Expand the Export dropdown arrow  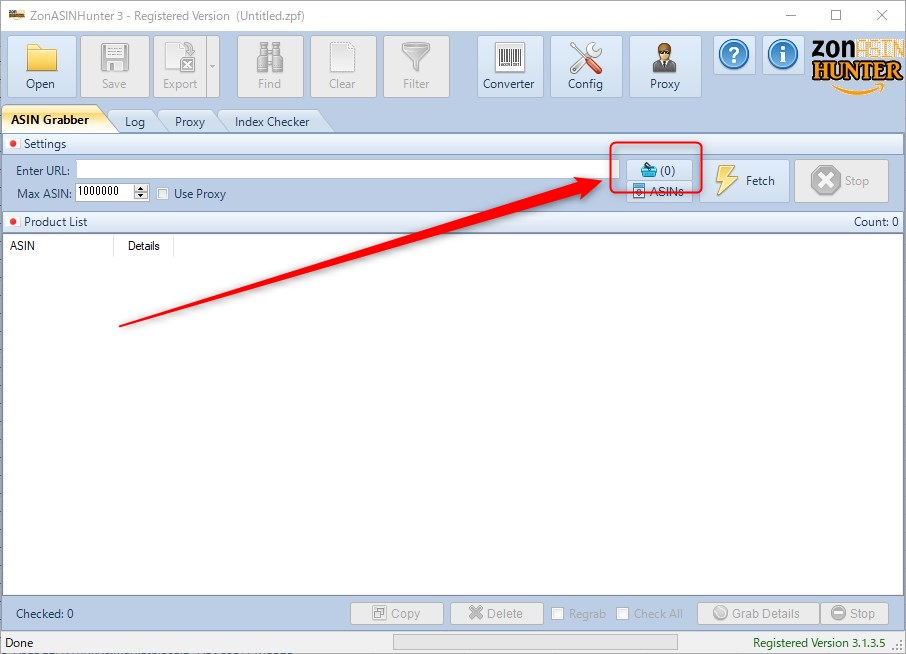click(x=213, y=66)
